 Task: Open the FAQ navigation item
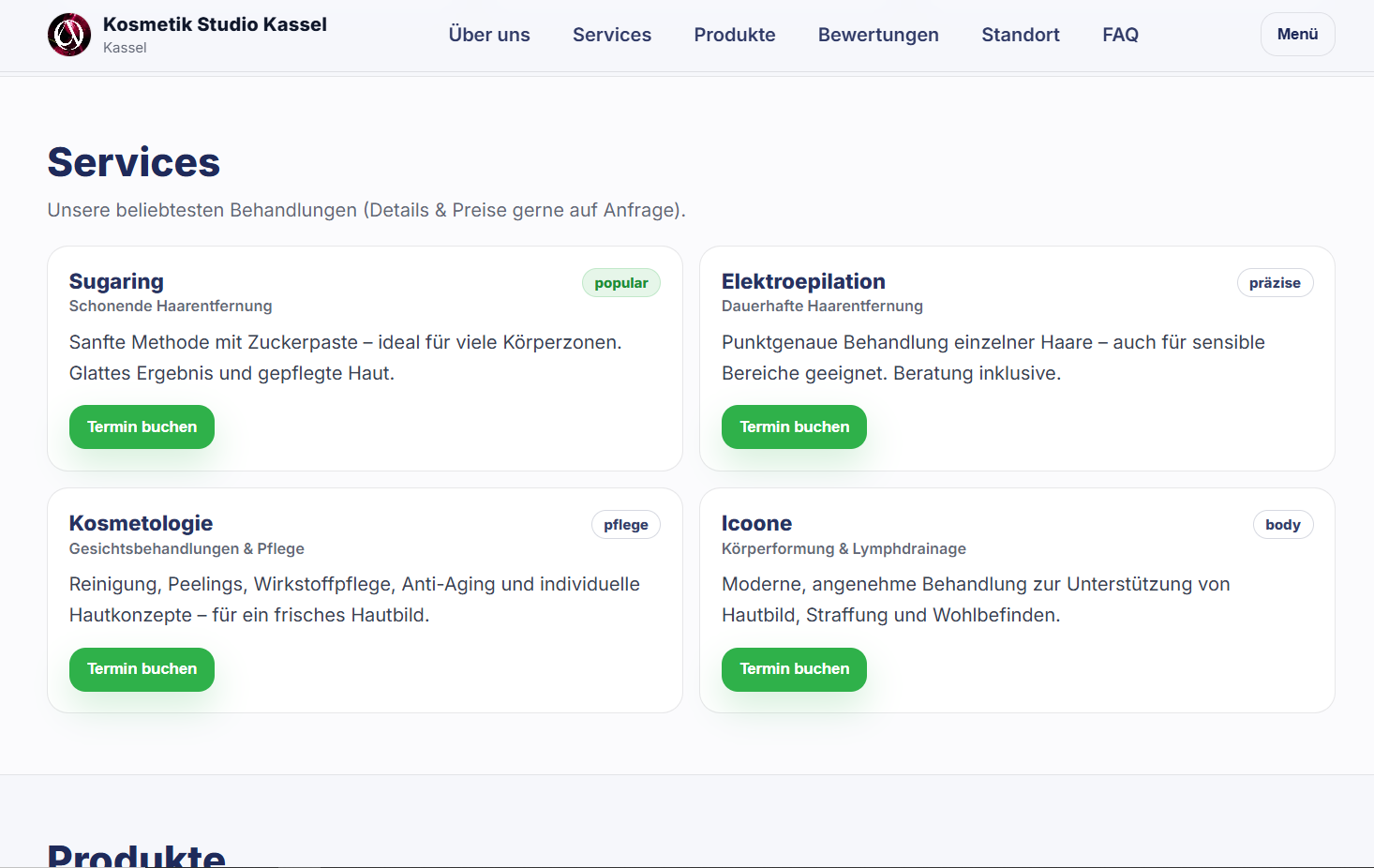[1120, 35]
